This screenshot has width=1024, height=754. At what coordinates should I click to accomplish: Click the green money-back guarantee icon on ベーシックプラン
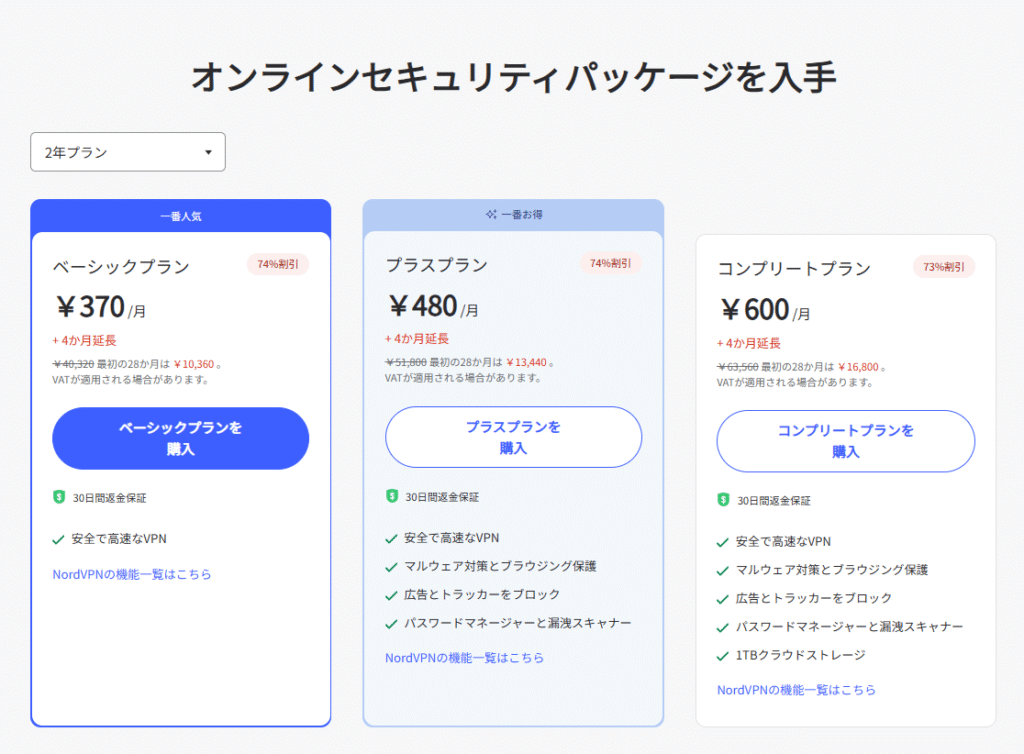pyautogui.click(x=58, y=499)
